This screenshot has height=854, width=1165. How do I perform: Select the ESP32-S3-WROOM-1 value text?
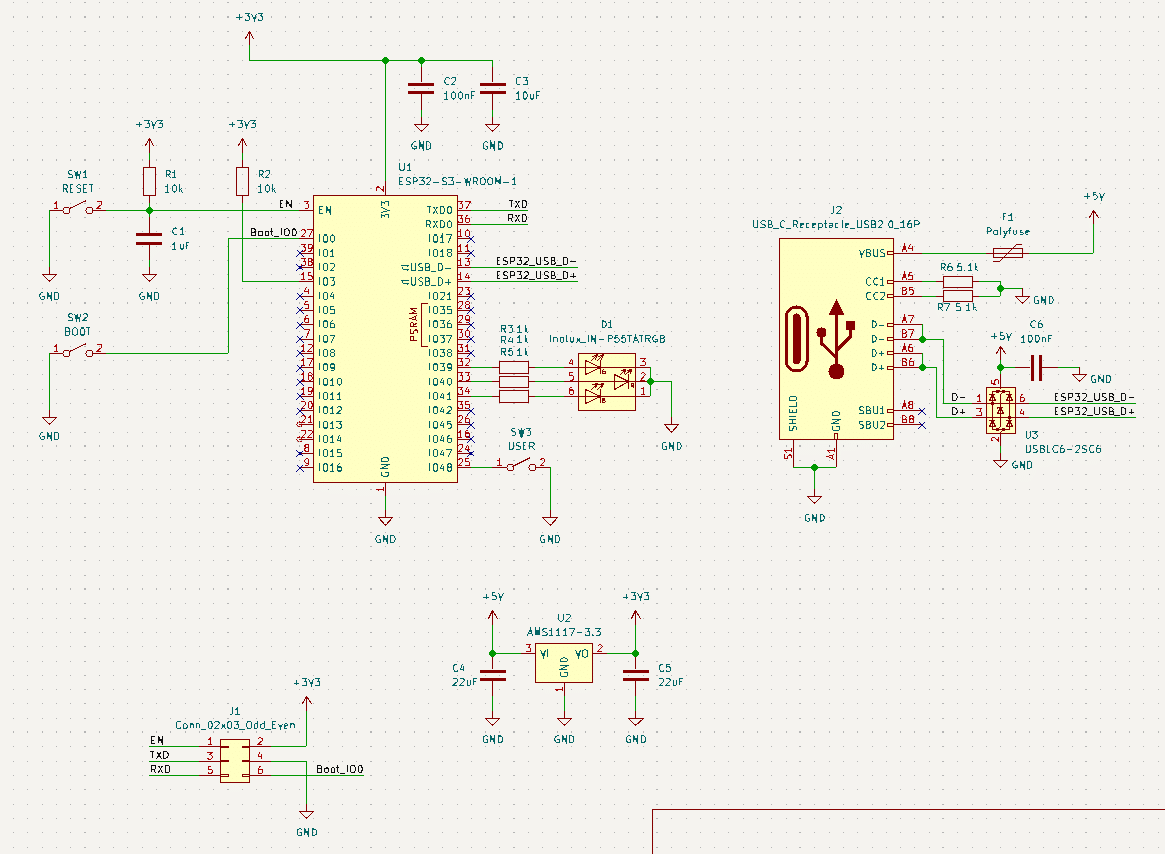tap(457, 181)
